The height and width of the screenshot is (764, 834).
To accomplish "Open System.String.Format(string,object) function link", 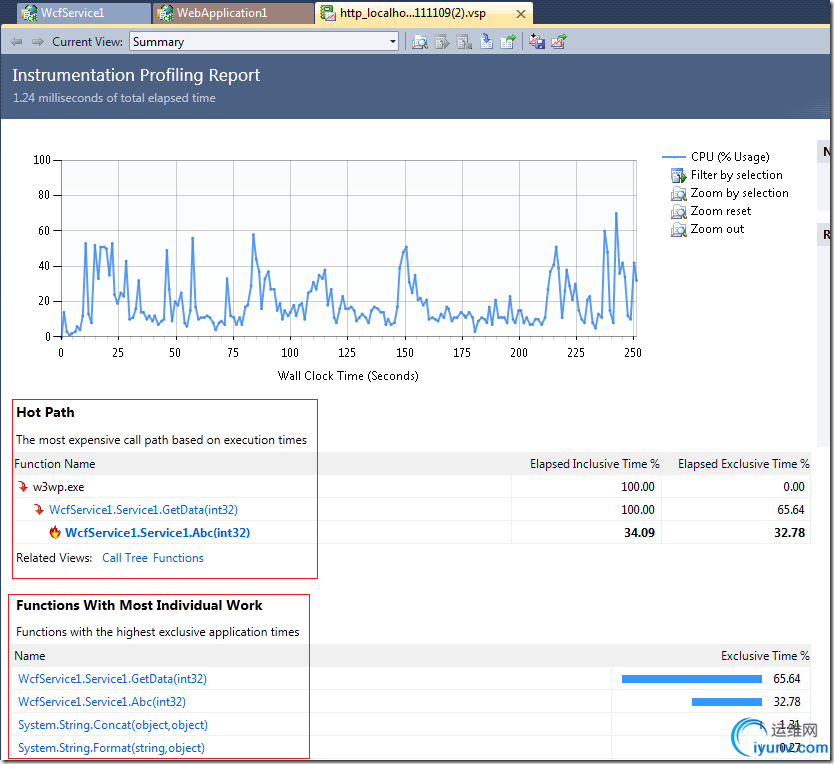I will tap(111, 748).
